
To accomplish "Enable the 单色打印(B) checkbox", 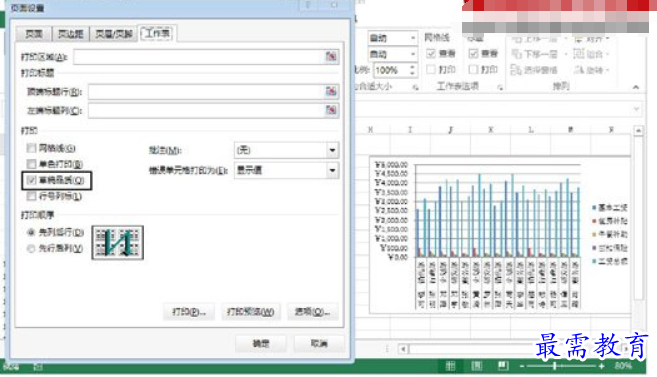I will [31, 164].
